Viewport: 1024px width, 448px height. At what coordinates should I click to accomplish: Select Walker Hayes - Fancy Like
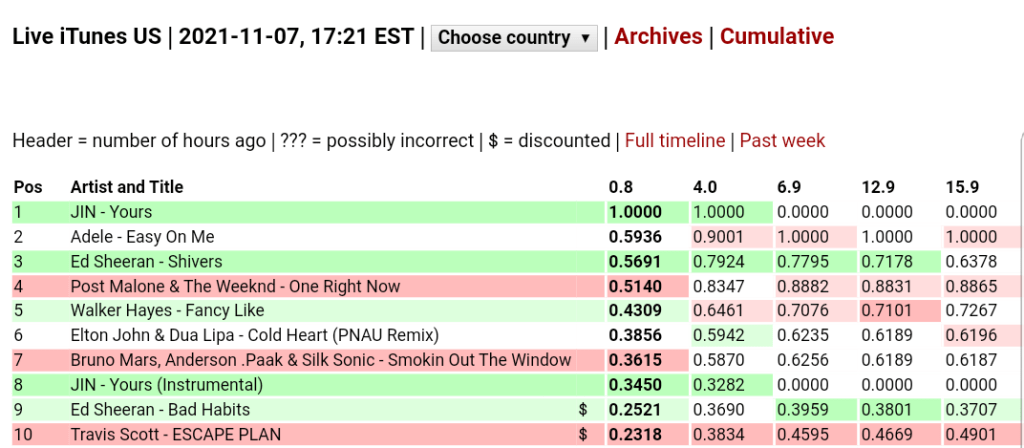pos(167,311)
